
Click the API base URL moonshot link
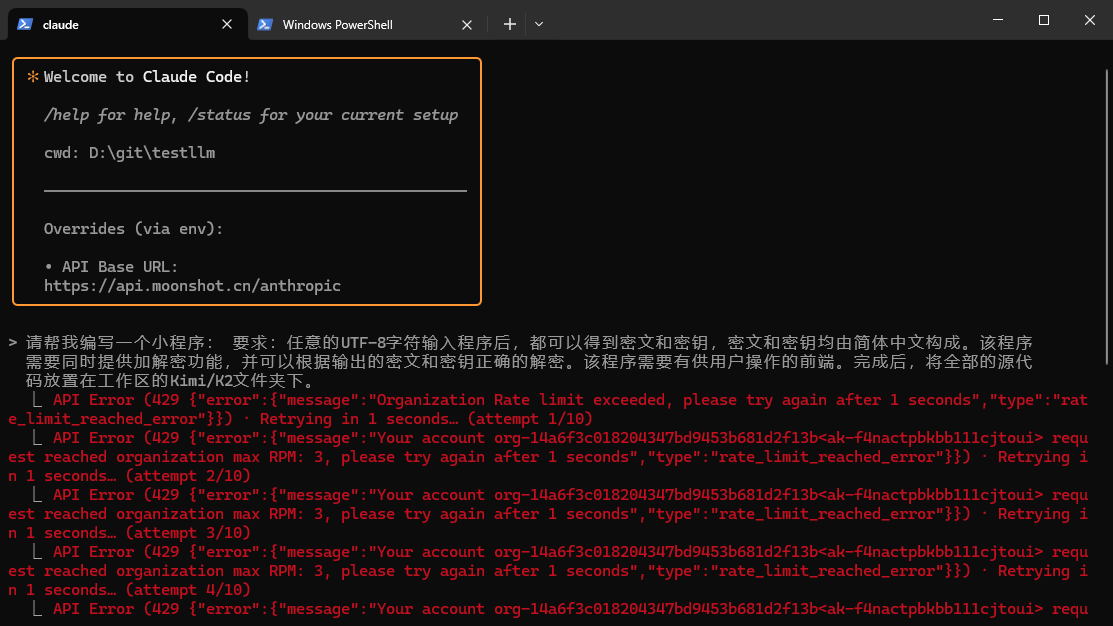[x=192, y=285]
